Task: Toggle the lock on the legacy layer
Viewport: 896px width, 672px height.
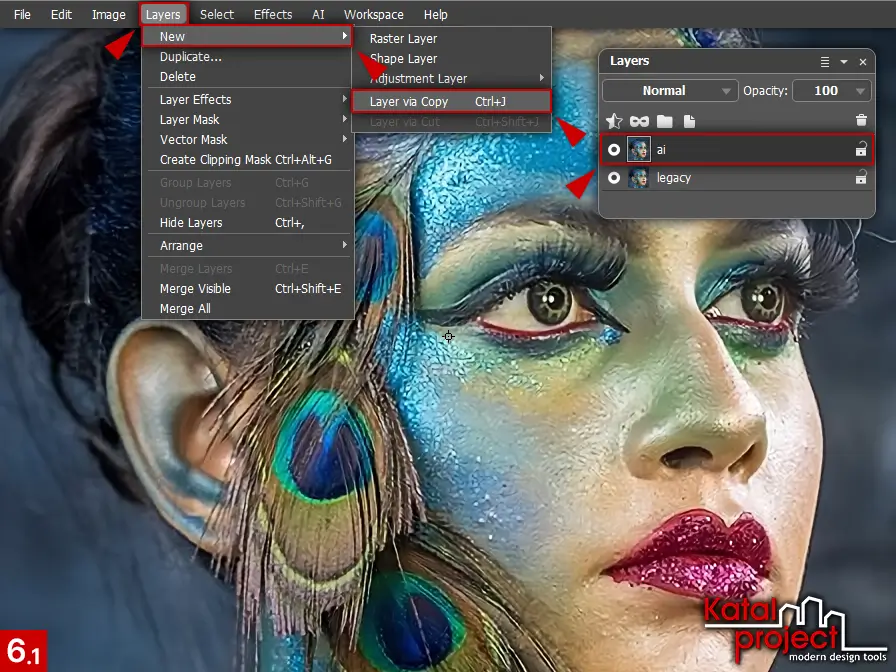Action: (x=860, y=178)
